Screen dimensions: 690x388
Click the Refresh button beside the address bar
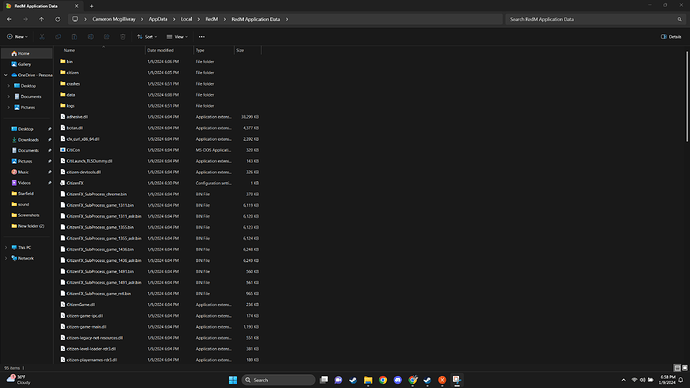coord(58,19)
